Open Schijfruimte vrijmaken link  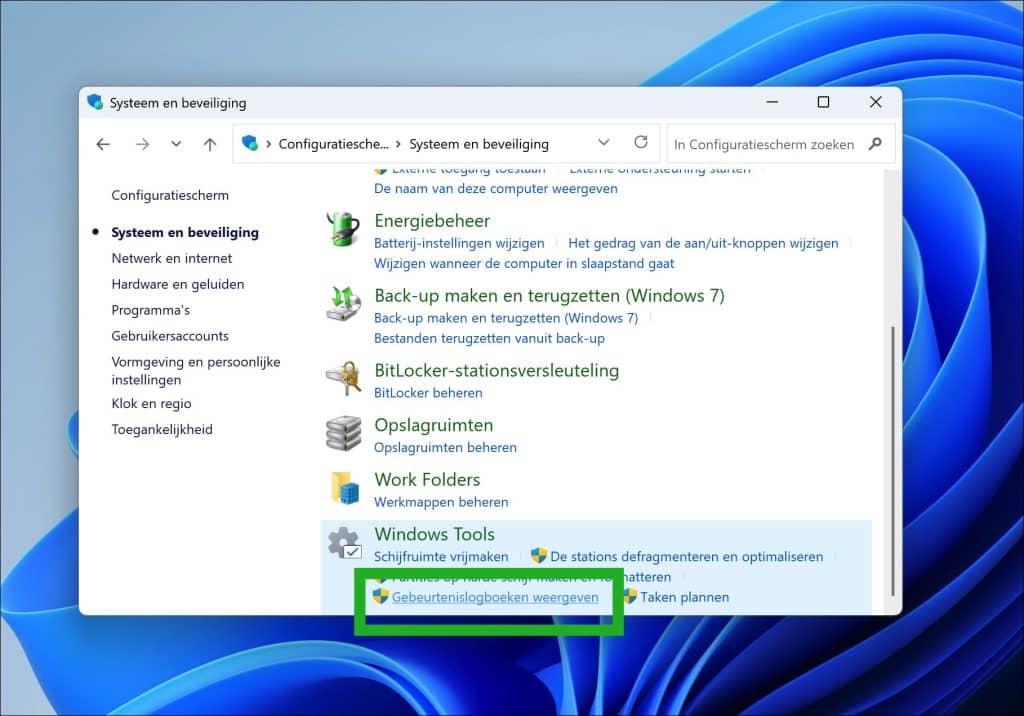(x=441, y=557)
